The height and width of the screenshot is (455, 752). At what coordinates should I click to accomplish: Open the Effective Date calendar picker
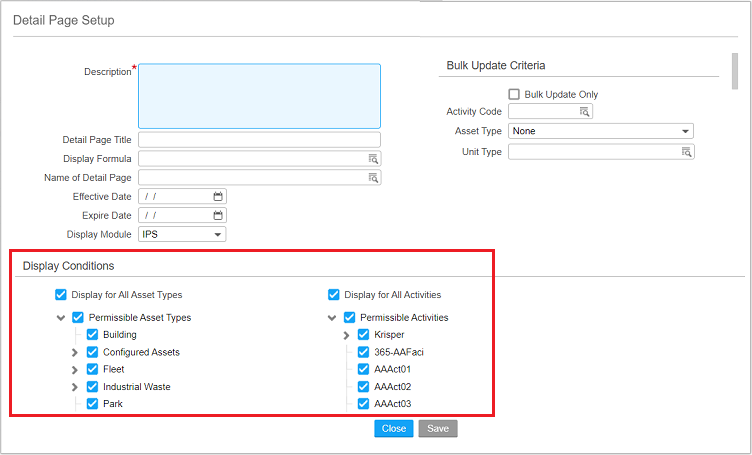click(218, 197)
